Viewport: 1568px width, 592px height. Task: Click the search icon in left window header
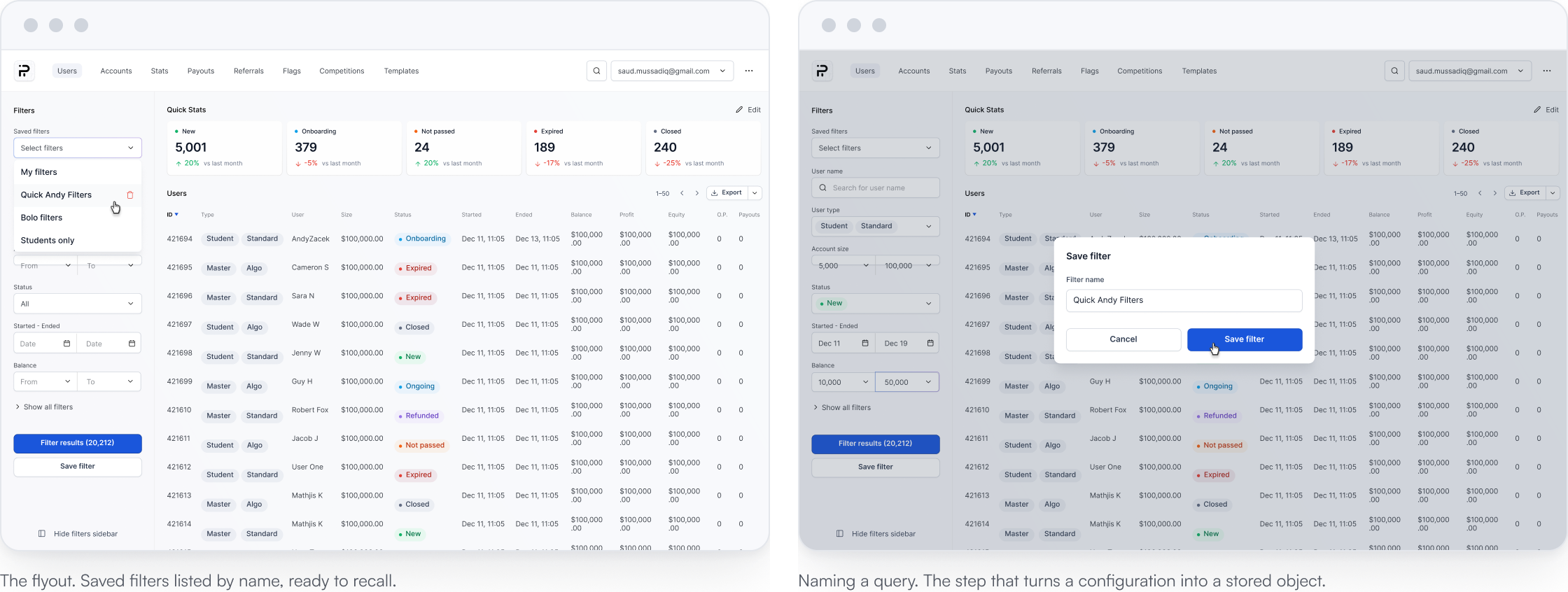(596, 71)
